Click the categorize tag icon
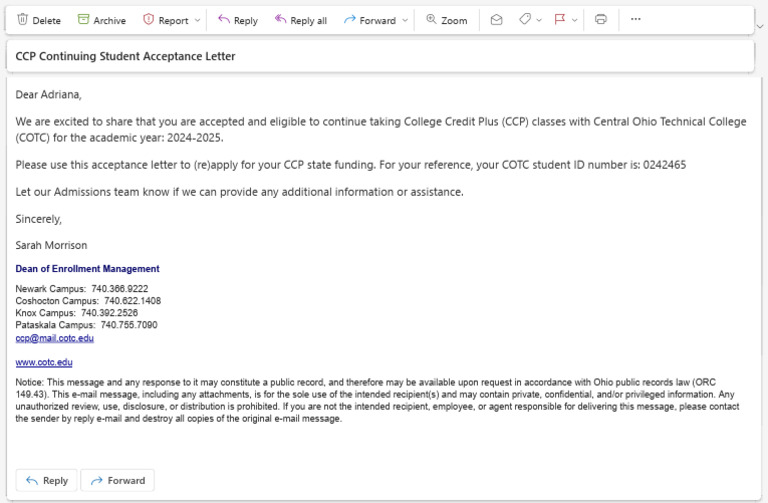 [x=525, y=20]
